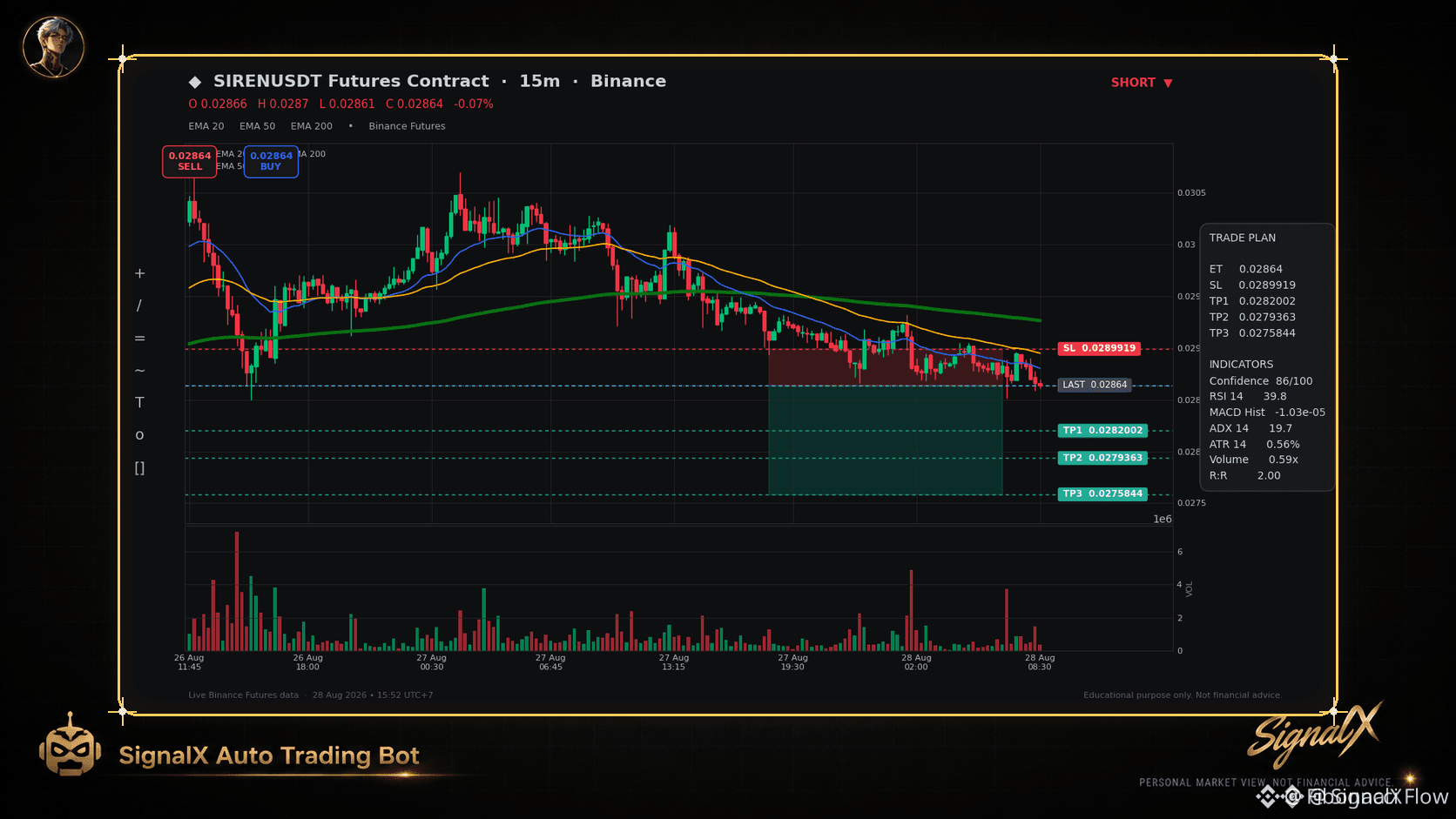Click the ATR 14 value 0.56%

pyautogui.click(x=1283, y=444)
